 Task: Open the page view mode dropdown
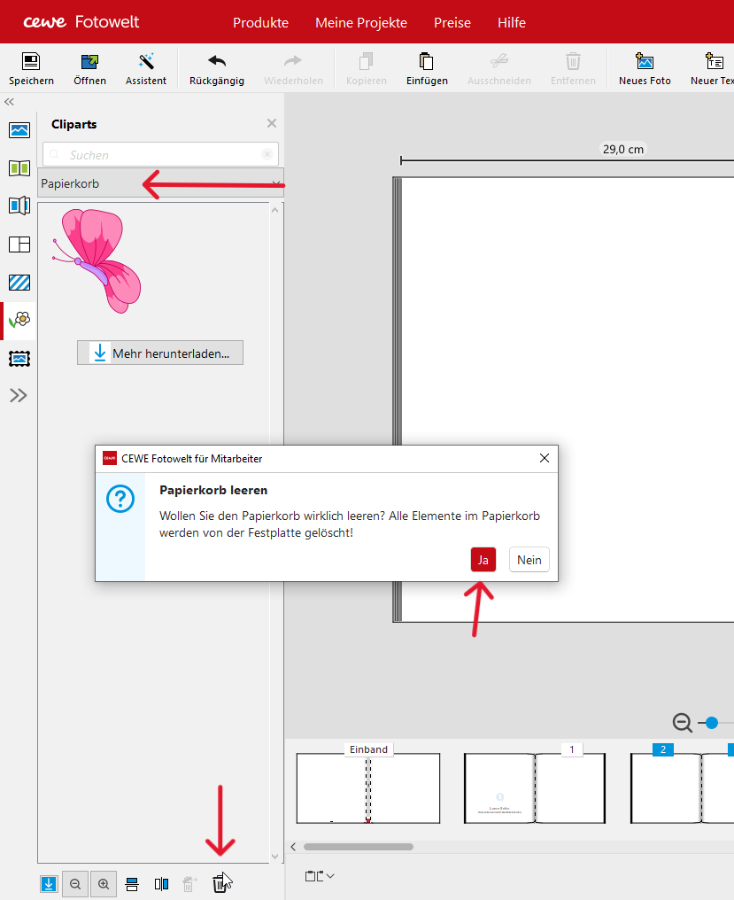click(319, 876)
